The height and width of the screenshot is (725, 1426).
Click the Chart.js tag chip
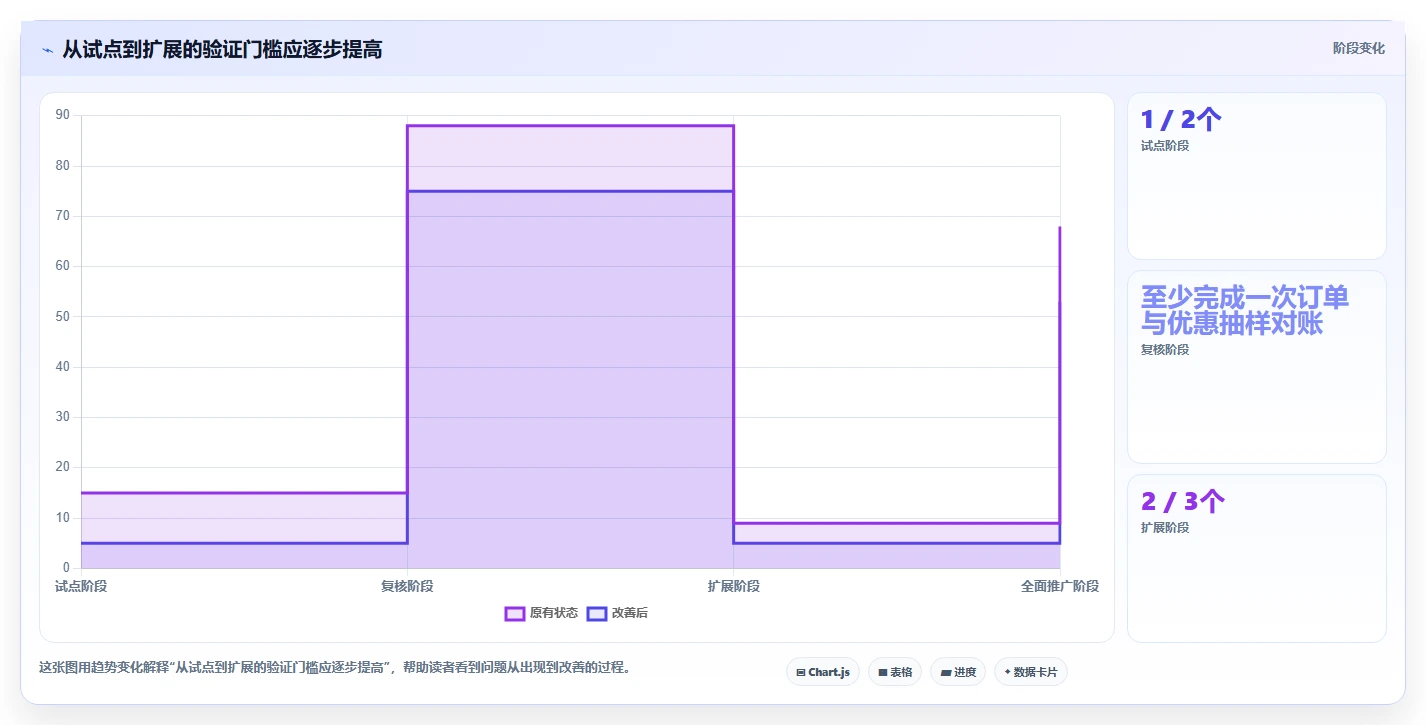(x=823, y=672)
